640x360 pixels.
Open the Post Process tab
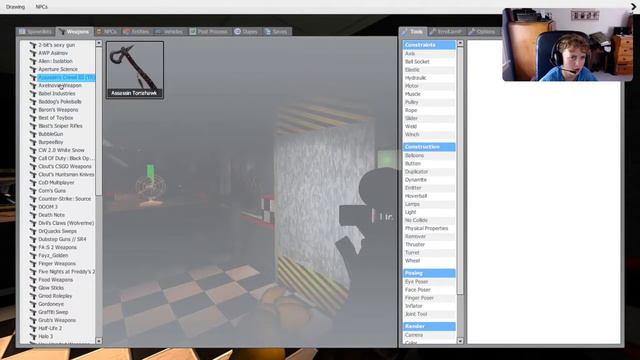[x=209, y=32]
